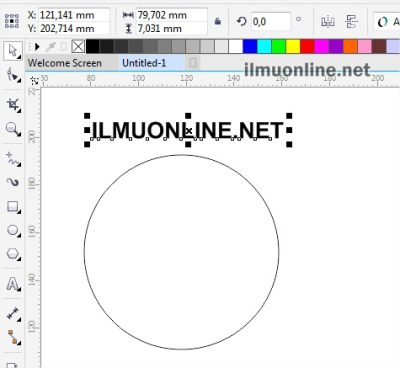Click the Mirror horizontally button
The height and width of the screenshot is (368, 400).
[x=328, y=22]
